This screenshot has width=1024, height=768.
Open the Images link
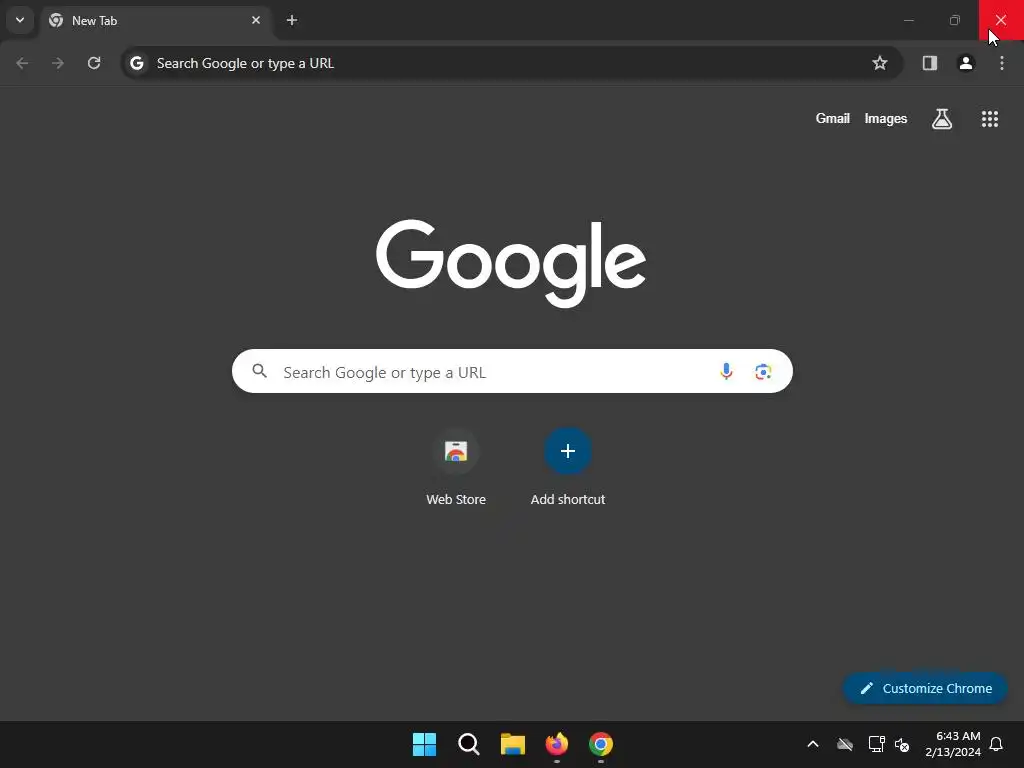[x=886, y=119]
